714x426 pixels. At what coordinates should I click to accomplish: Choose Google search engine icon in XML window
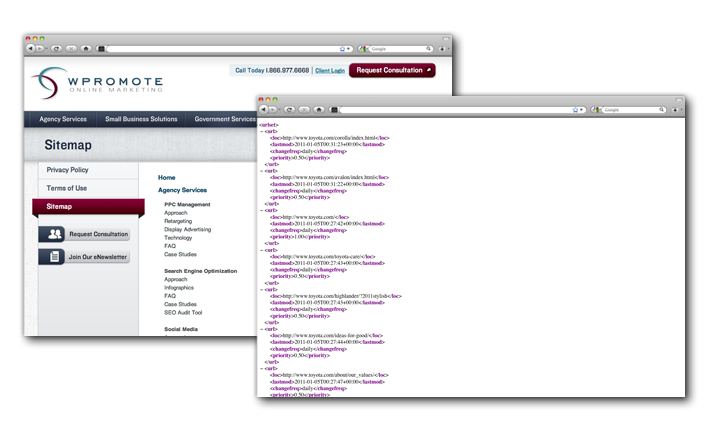point(596,110)
